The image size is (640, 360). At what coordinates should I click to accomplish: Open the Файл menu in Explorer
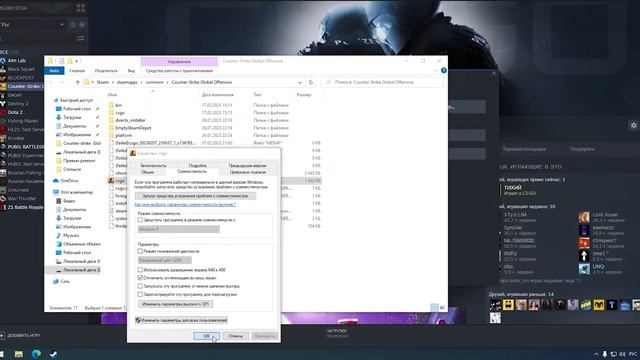pyautogui.click(x=54, y=71)
